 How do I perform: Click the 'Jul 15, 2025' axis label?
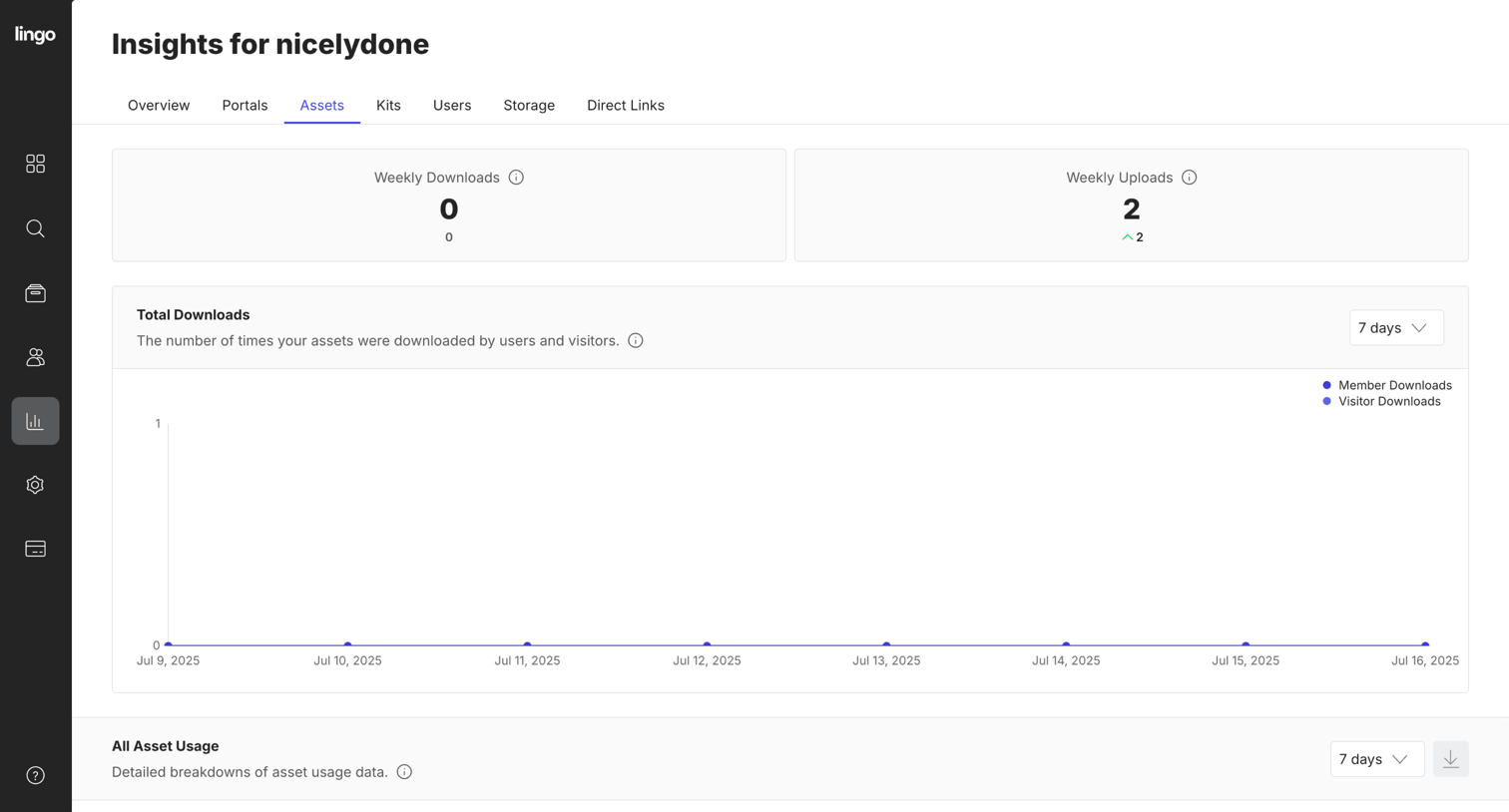click(x=1246, y=660)
